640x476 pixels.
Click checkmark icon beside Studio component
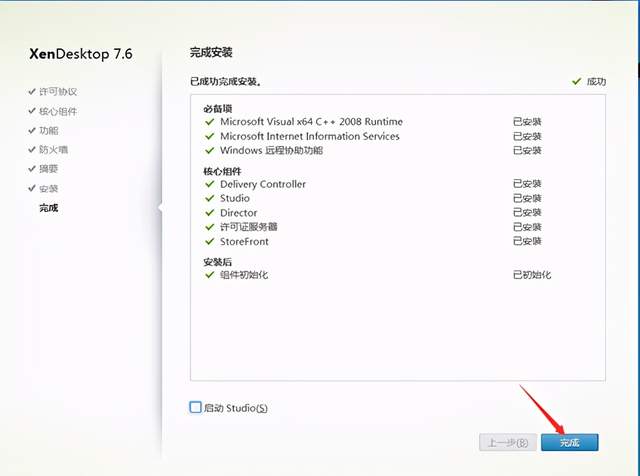coord(209,198)
